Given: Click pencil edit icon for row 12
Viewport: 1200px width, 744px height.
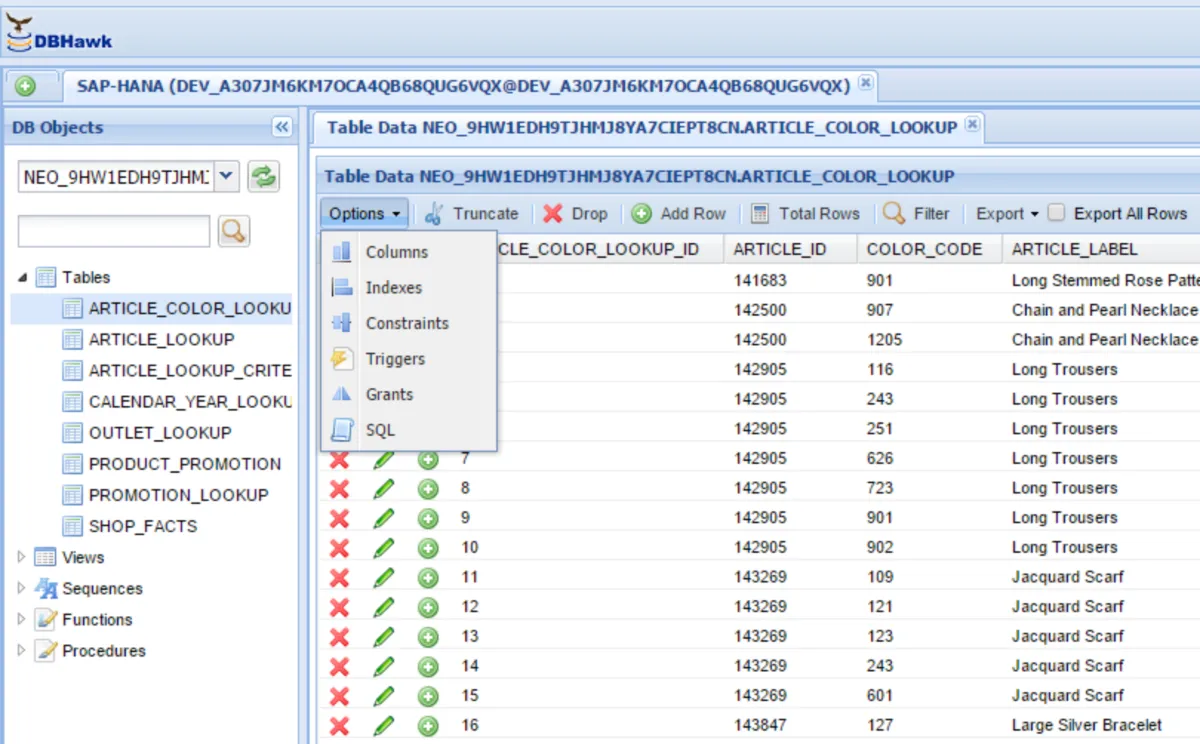Looking at the screenshot, I should tap(384, 607).
